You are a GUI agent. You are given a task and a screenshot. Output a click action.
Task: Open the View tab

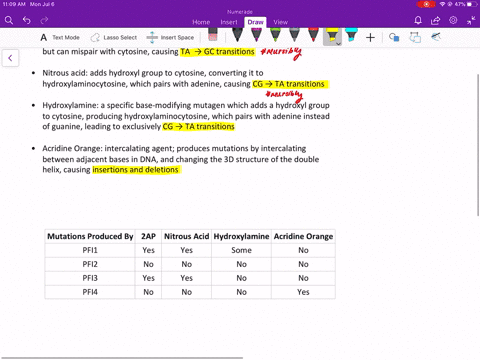281,22
